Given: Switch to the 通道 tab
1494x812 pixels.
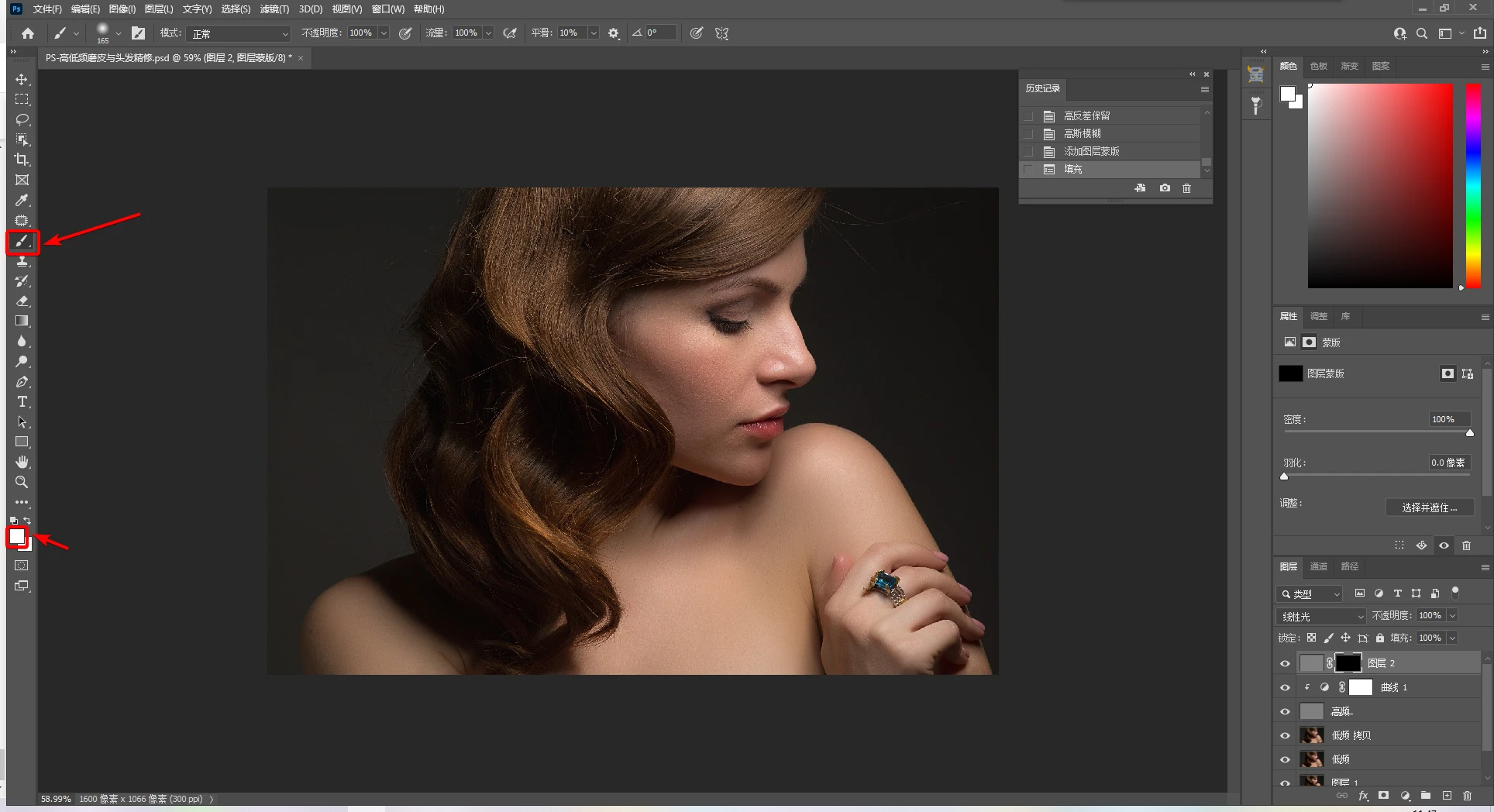Looking at the screenshot, I should point(1318,566).
